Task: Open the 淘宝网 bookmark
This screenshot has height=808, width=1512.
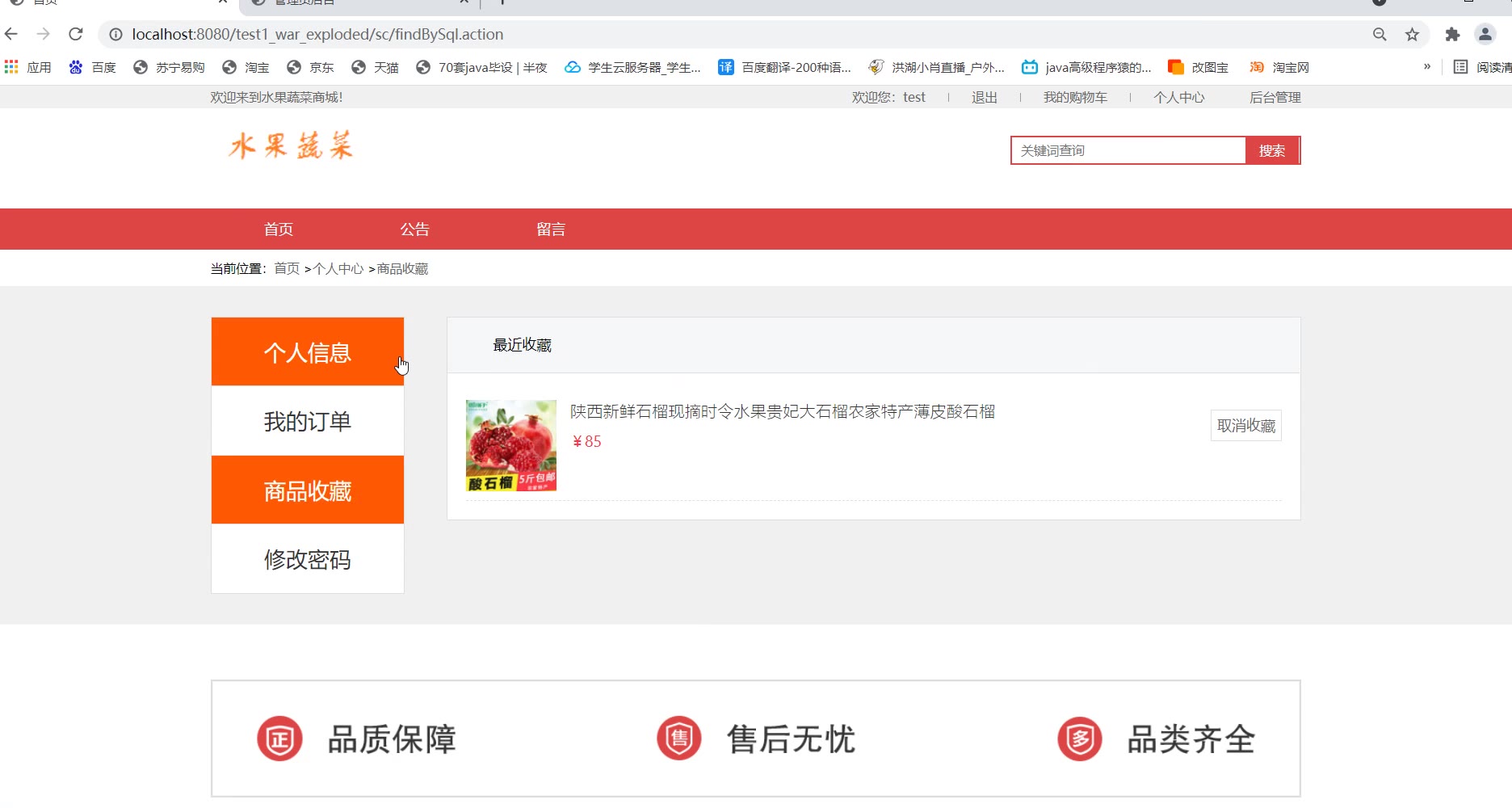Action: (x=1279, y=67)
